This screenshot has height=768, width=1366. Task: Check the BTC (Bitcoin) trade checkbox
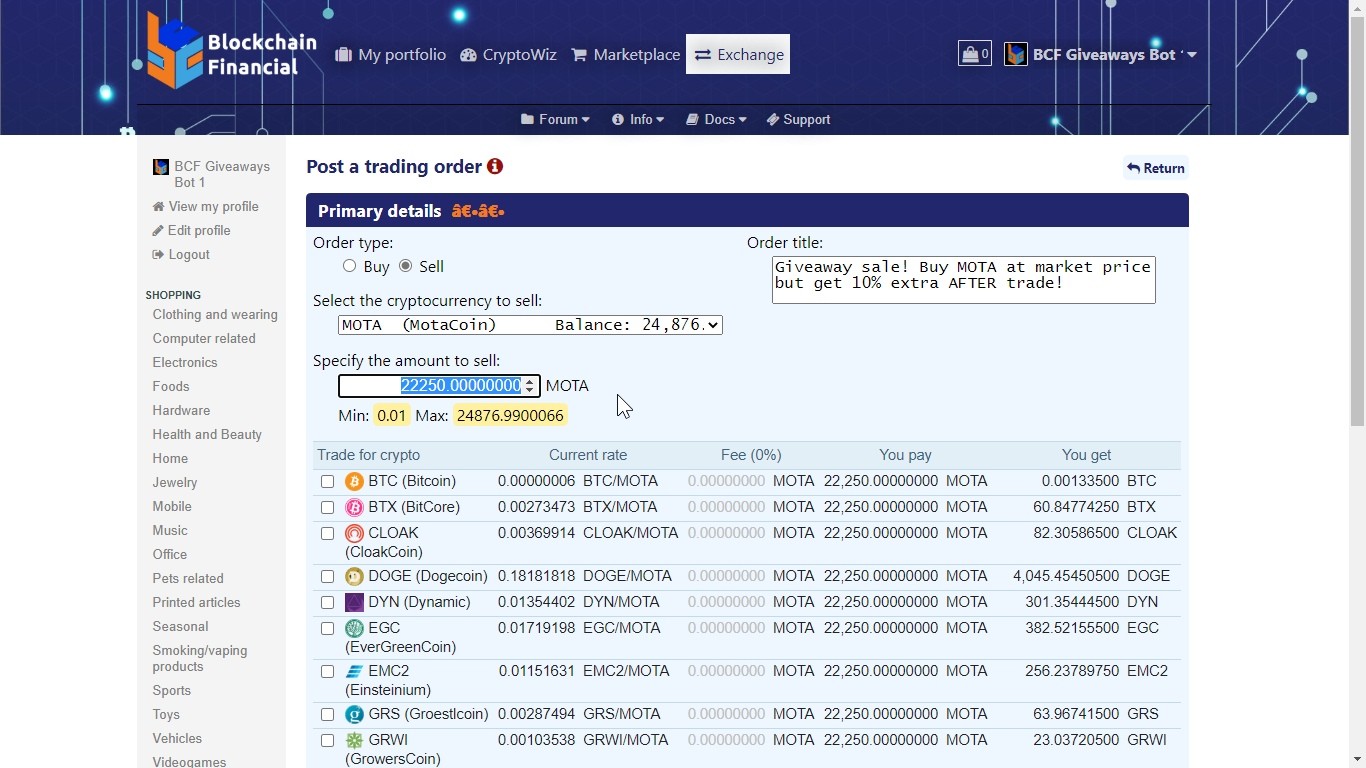click(327, 482)
